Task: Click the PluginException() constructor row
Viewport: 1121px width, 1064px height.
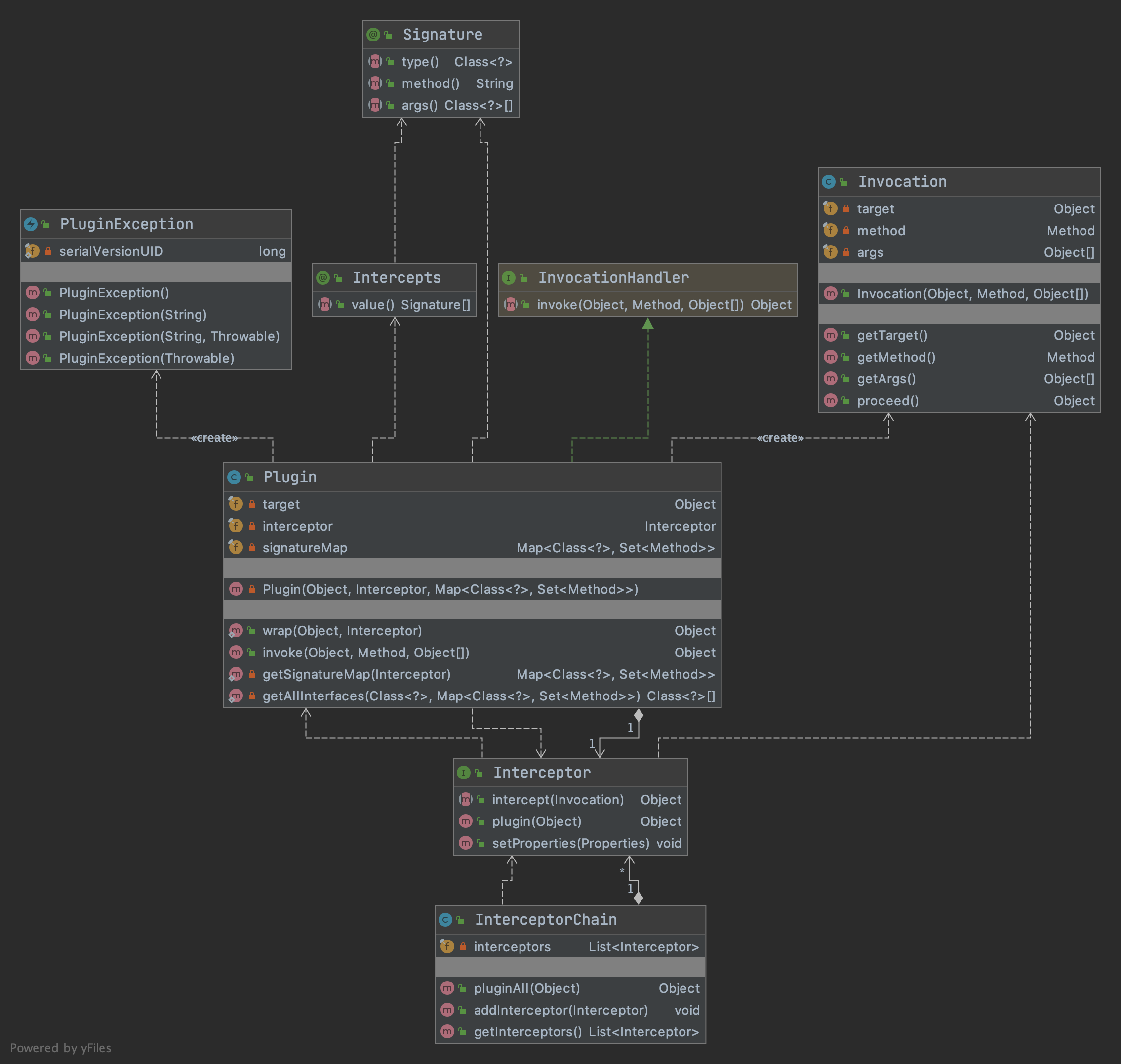Action: (x=156, y=292)
